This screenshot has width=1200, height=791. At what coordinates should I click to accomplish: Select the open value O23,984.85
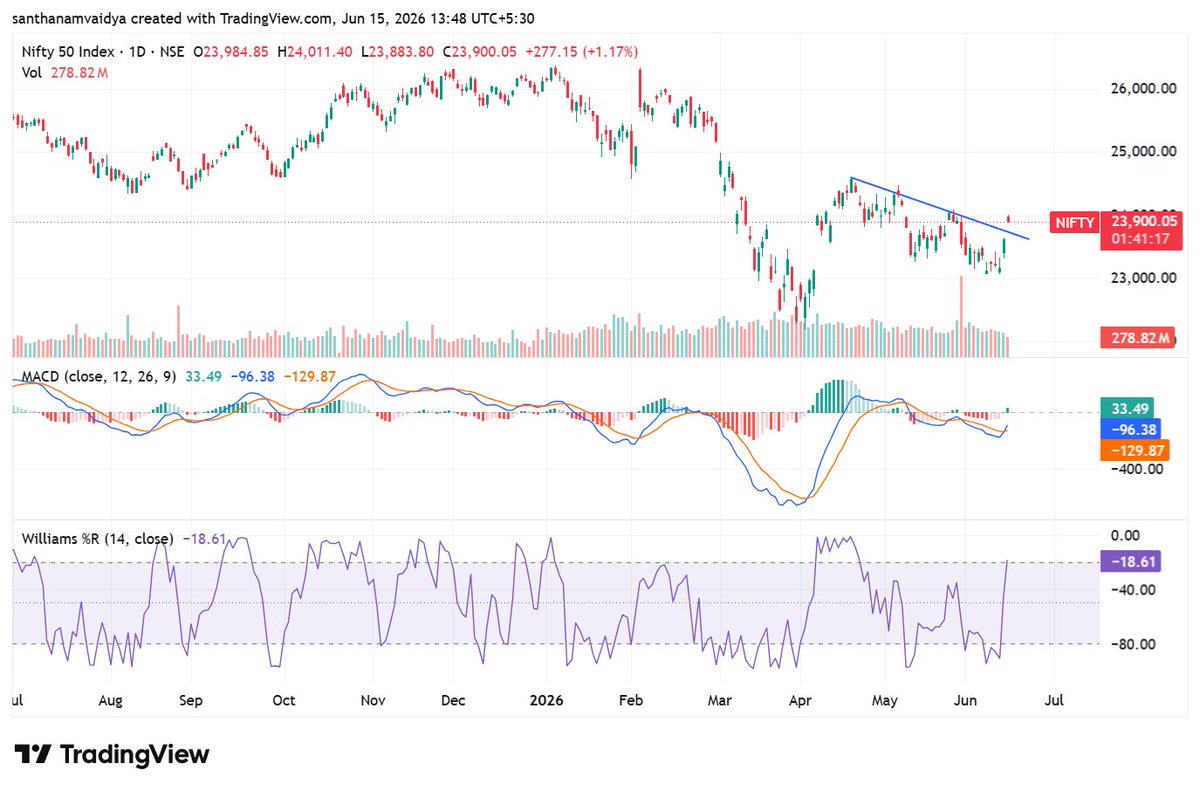232,51
